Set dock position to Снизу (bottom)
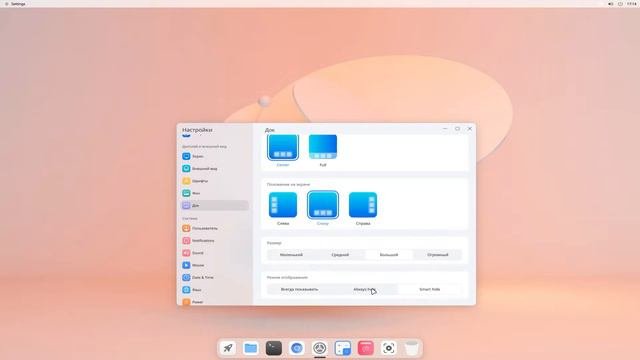 323,205
